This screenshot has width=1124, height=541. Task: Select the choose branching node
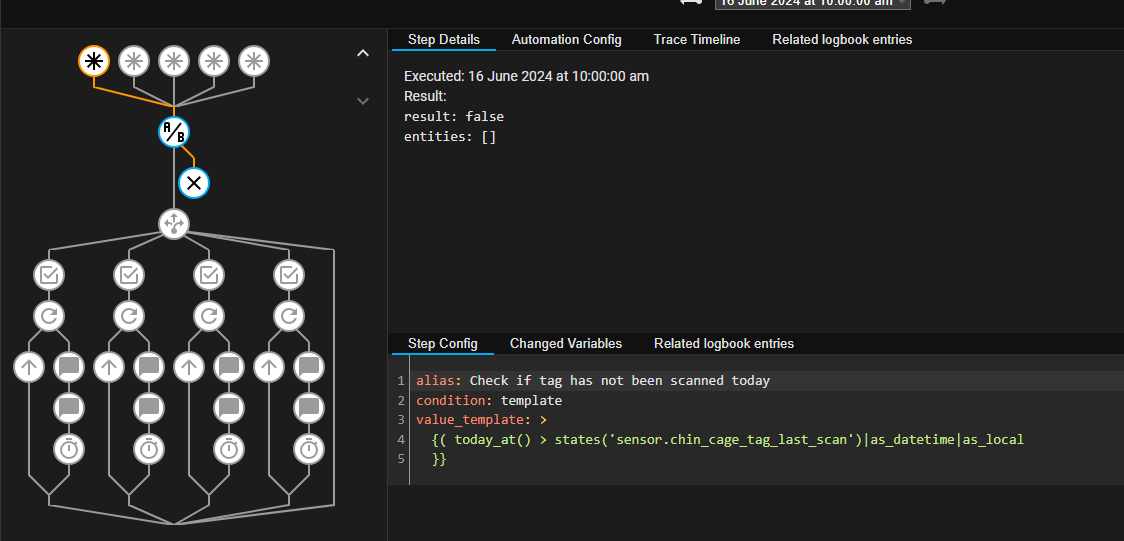tap(174, 223)
